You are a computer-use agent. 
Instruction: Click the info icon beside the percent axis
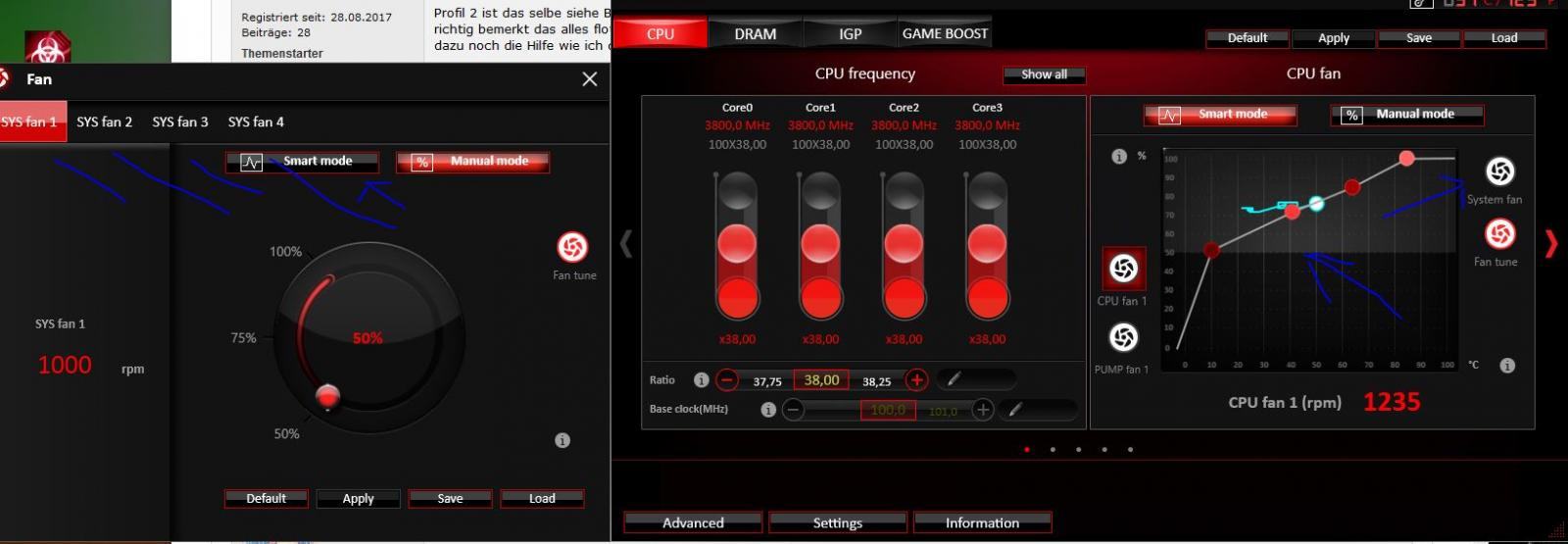tap(1119, 156)
